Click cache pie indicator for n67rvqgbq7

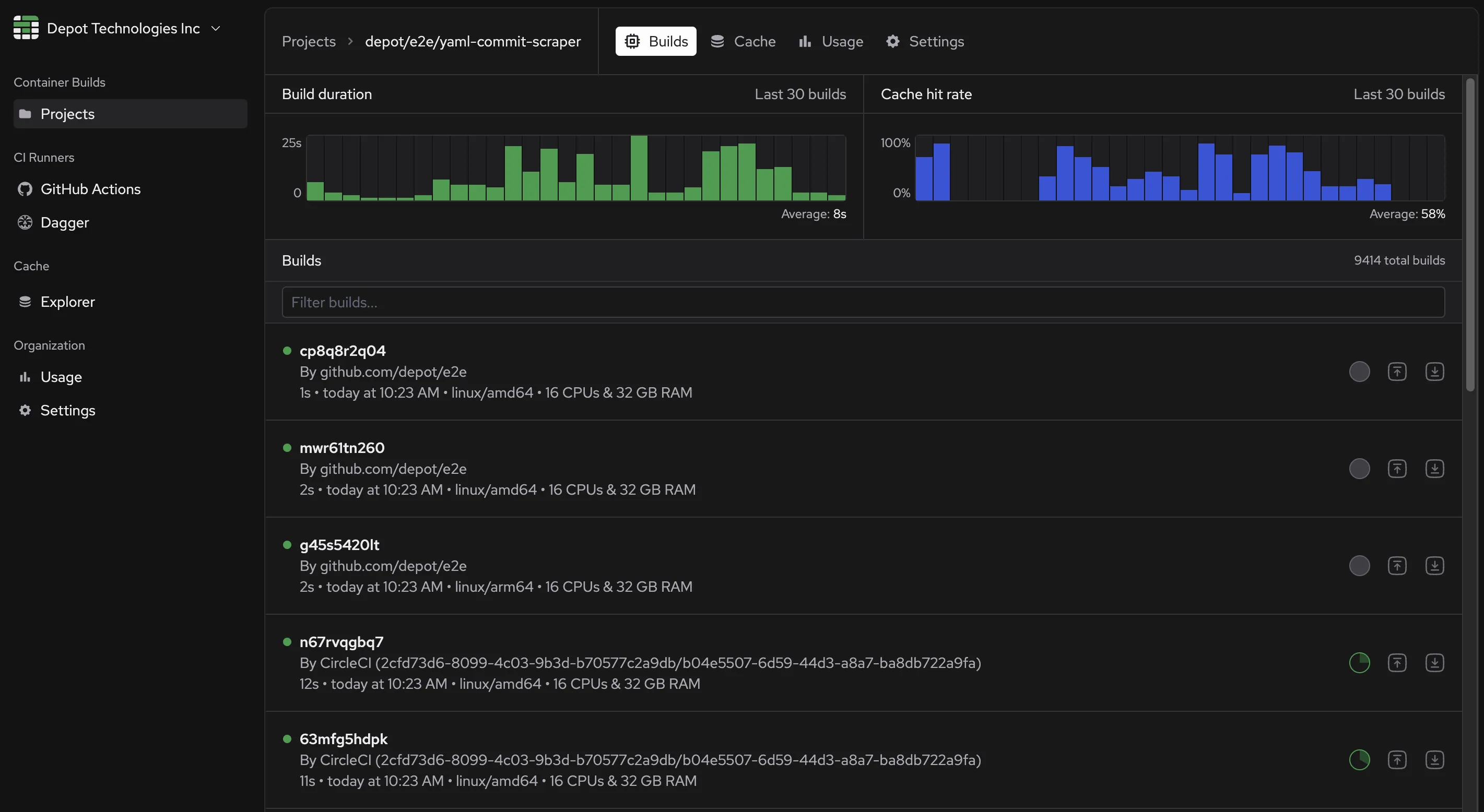[1359, 663]
